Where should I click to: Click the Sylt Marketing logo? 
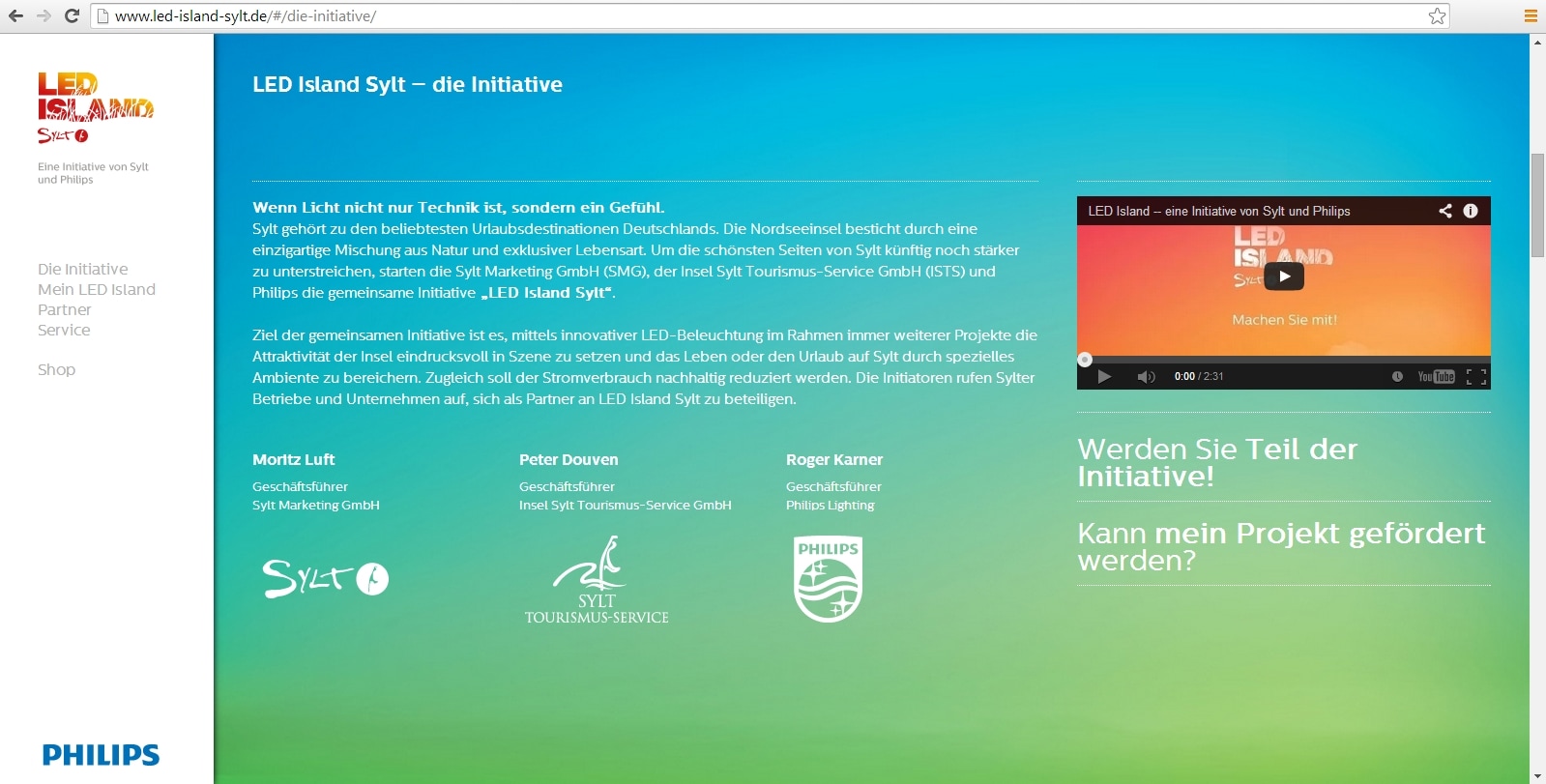(325, 578)
